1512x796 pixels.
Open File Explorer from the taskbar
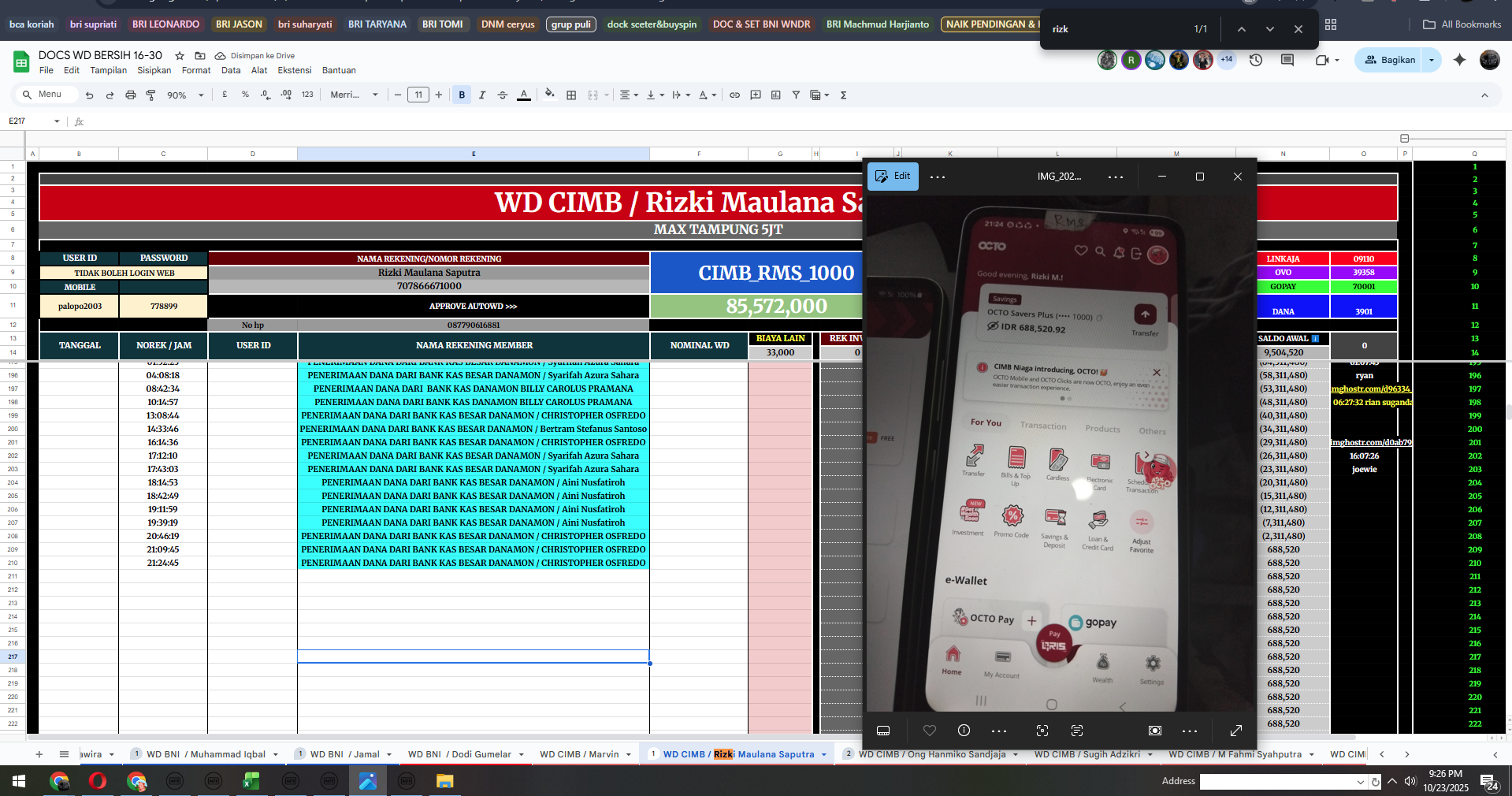pyautogui.click(x=444, y=781)
